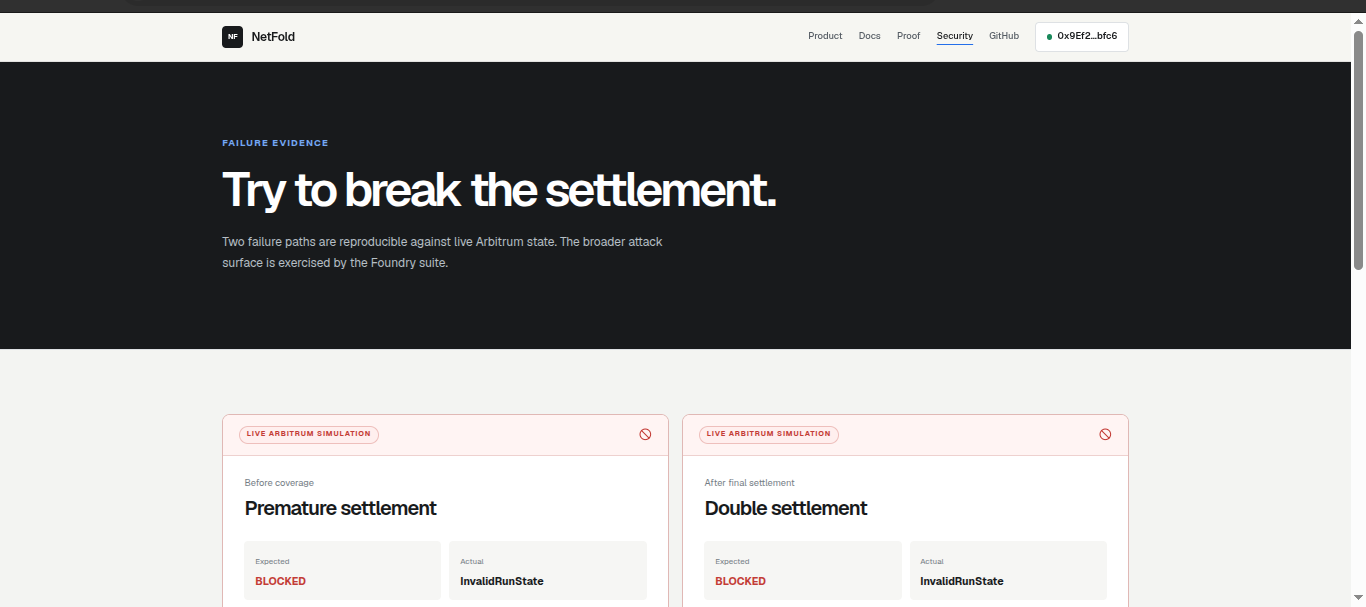
Task: Click the Expected BLOCKED box under Premature settlement
Action: 342,571
